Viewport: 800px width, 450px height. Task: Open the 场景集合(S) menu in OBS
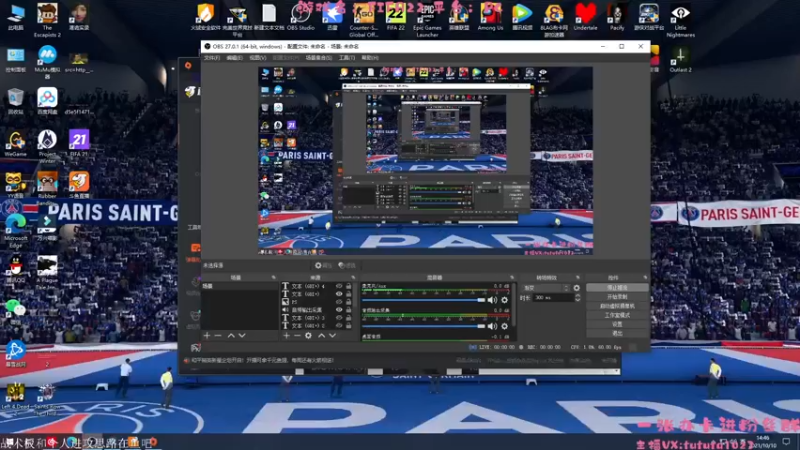(x=318, y=58)
